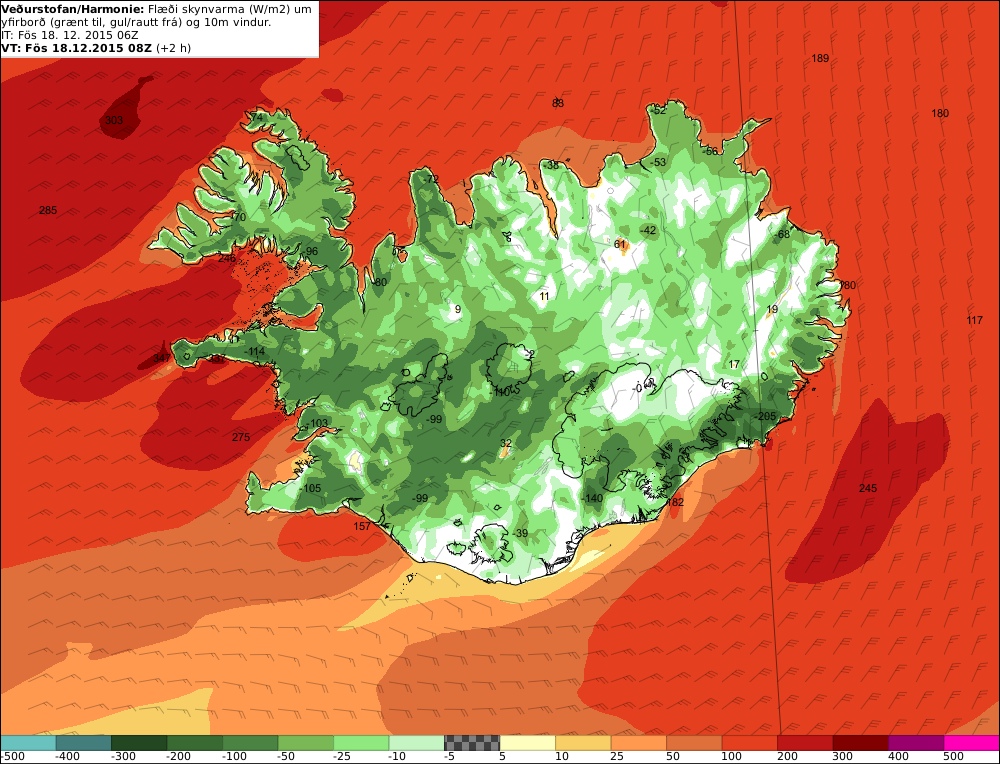The width and height of the screenshot is (1000, 764).
Task: Click the 'IT: Fös 18. 12. 2015 06Z' line
Action: (x=70, y=35)
